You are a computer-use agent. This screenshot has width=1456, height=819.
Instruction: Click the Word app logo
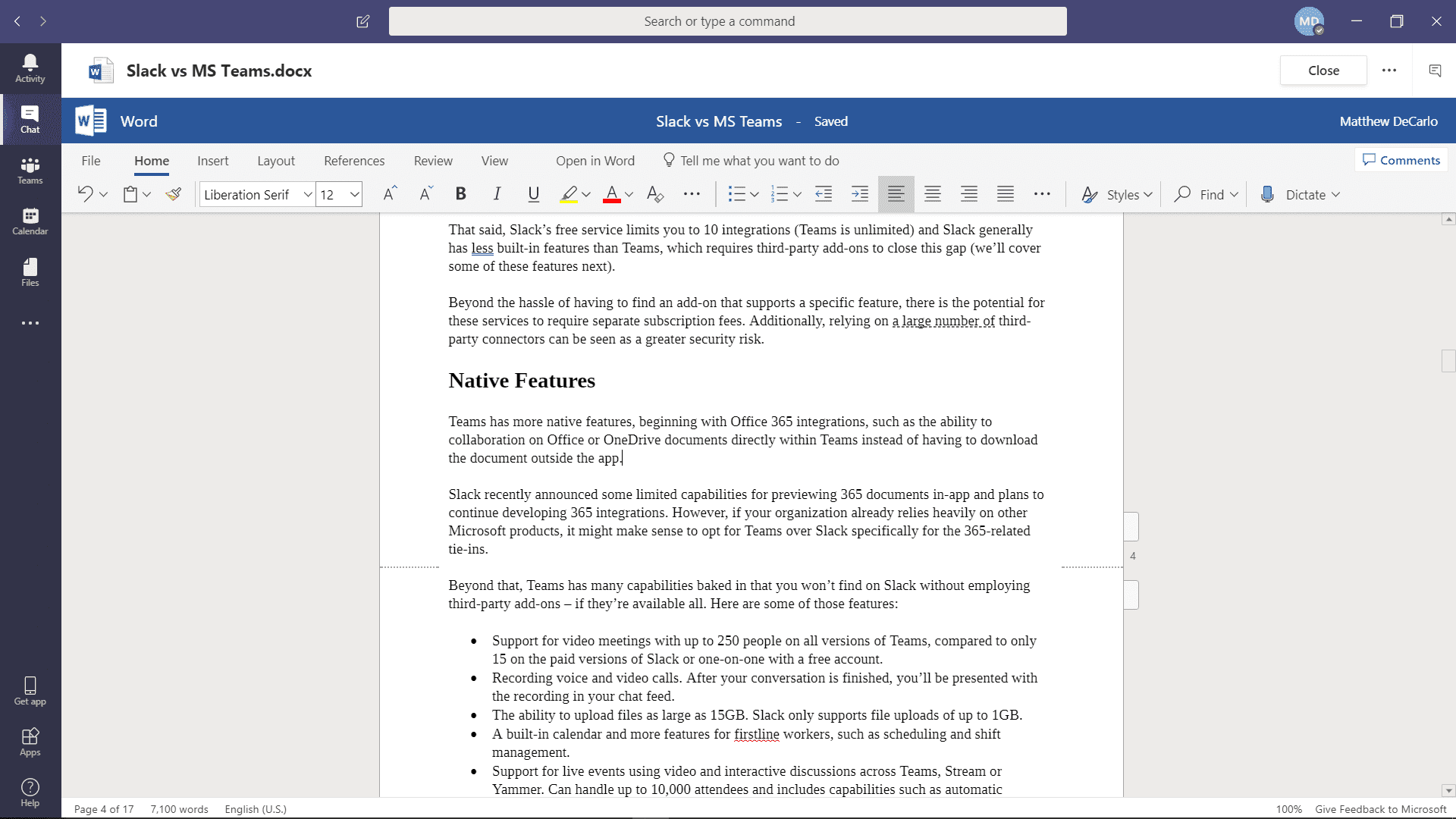tap(91, 121)
